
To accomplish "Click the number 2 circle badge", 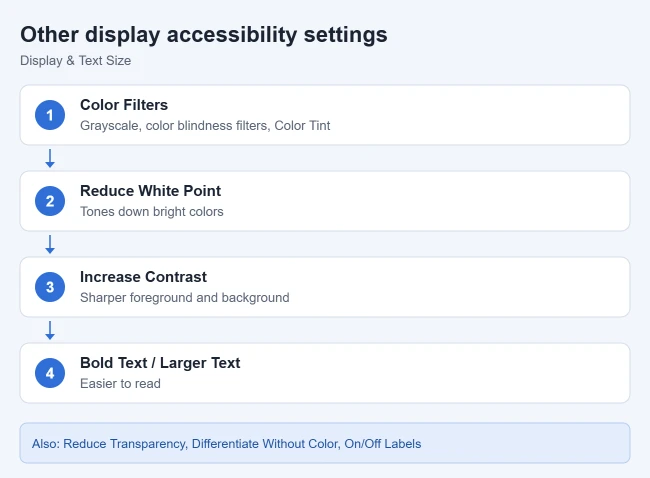I will coord(50,201).
